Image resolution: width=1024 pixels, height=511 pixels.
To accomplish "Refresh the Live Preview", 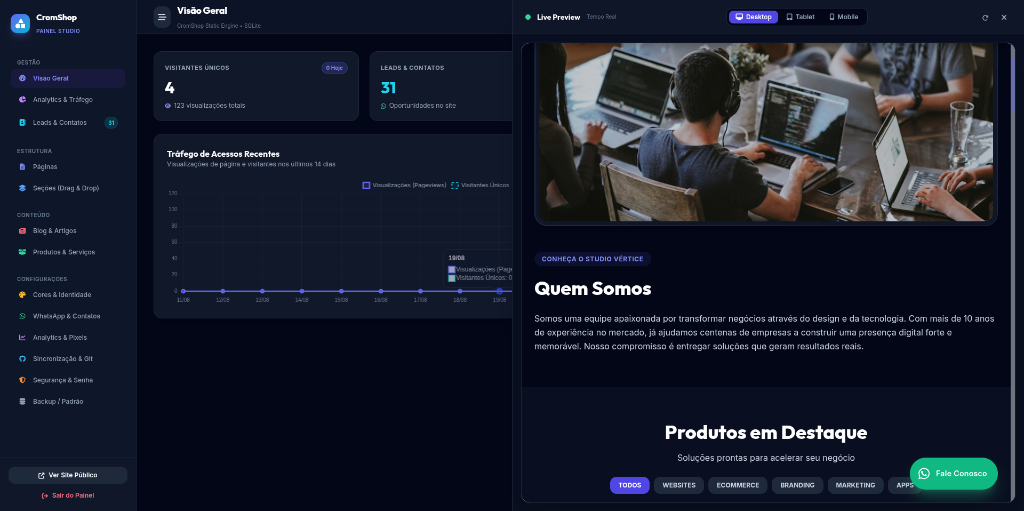I will [985, 18].
